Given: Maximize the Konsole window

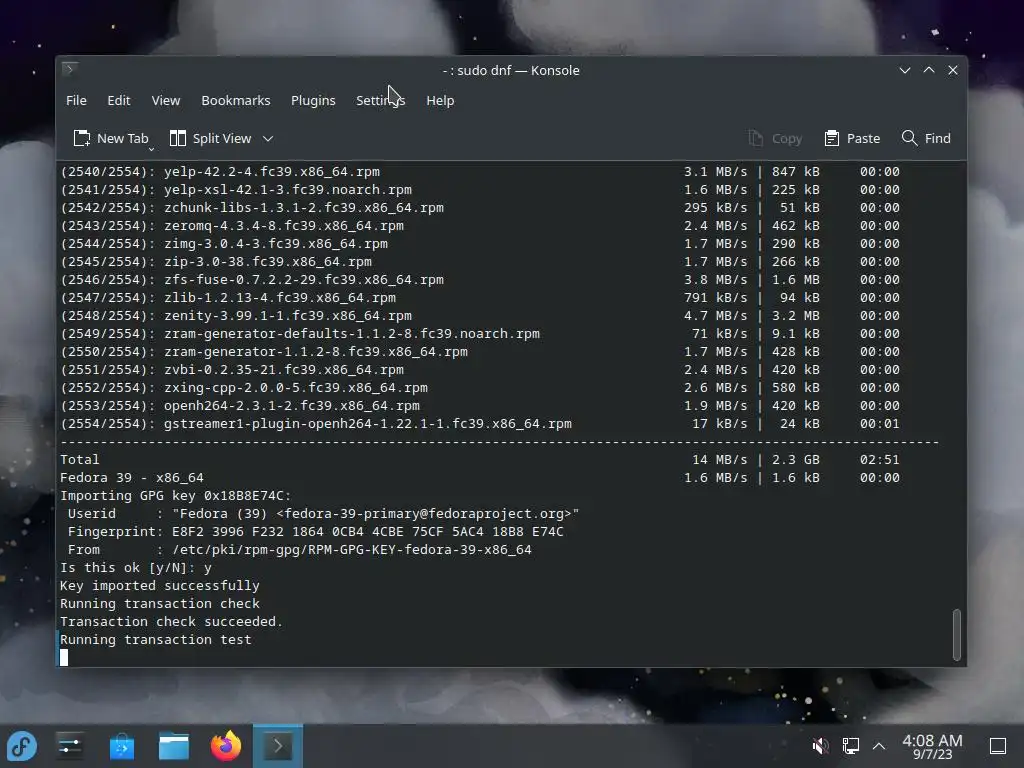Looking at the screenshot, I should tap(929, 70).
